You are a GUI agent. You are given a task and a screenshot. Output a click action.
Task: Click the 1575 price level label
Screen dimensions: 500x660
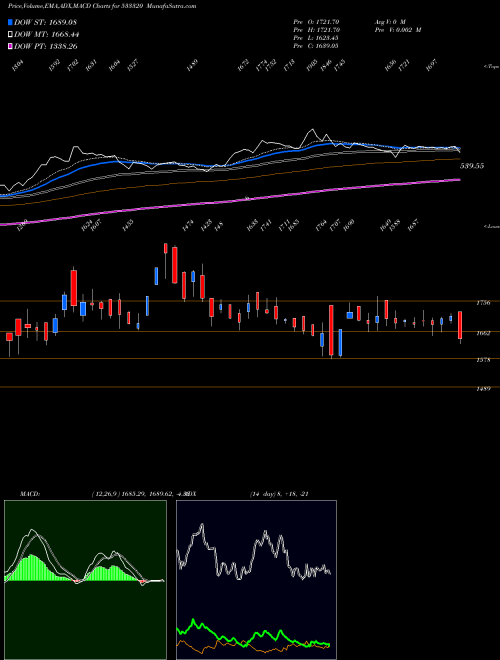(x=483, y=360)
